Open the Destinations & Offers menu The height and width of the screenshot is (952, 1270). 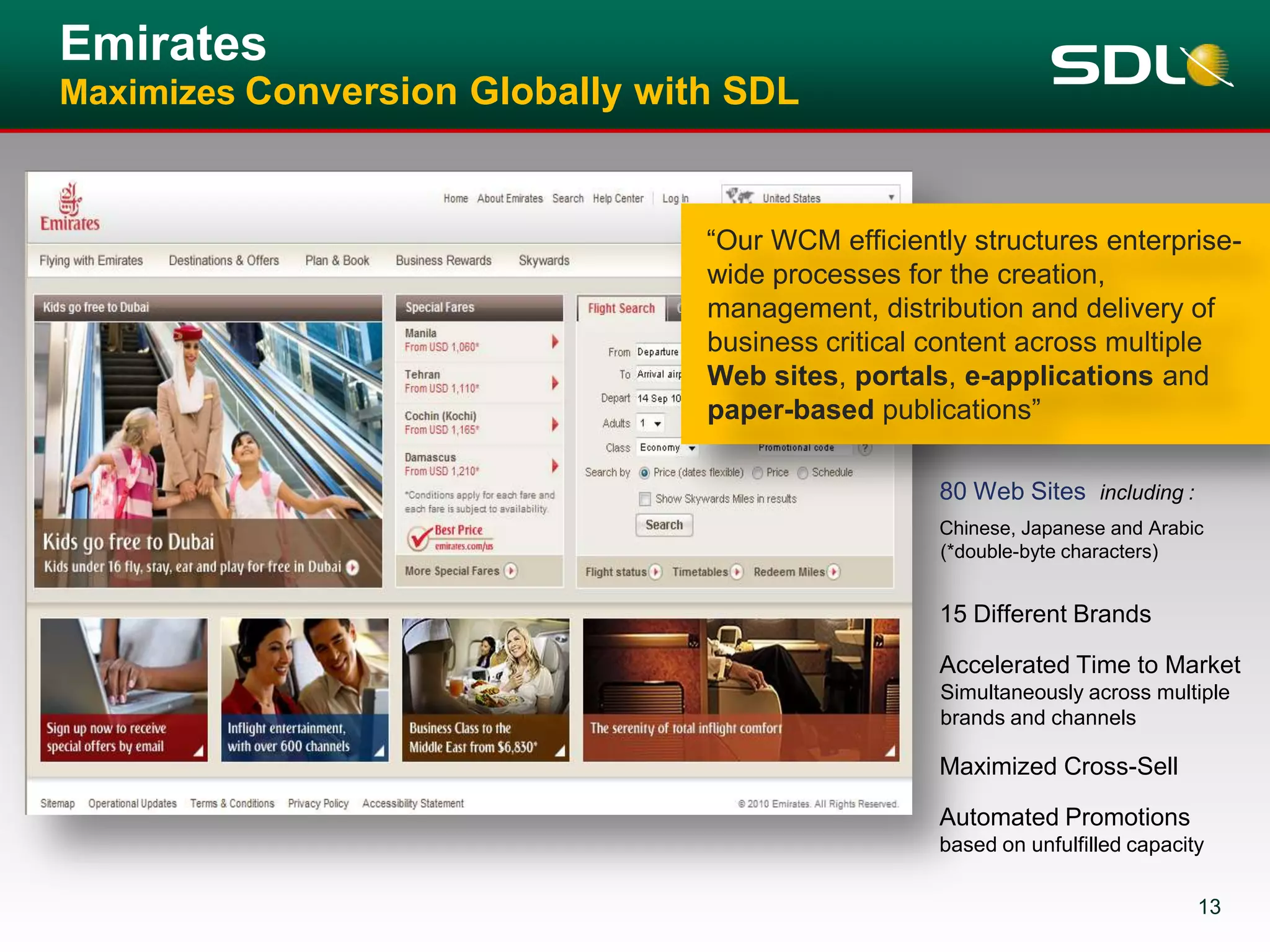[x=223, y=260]
